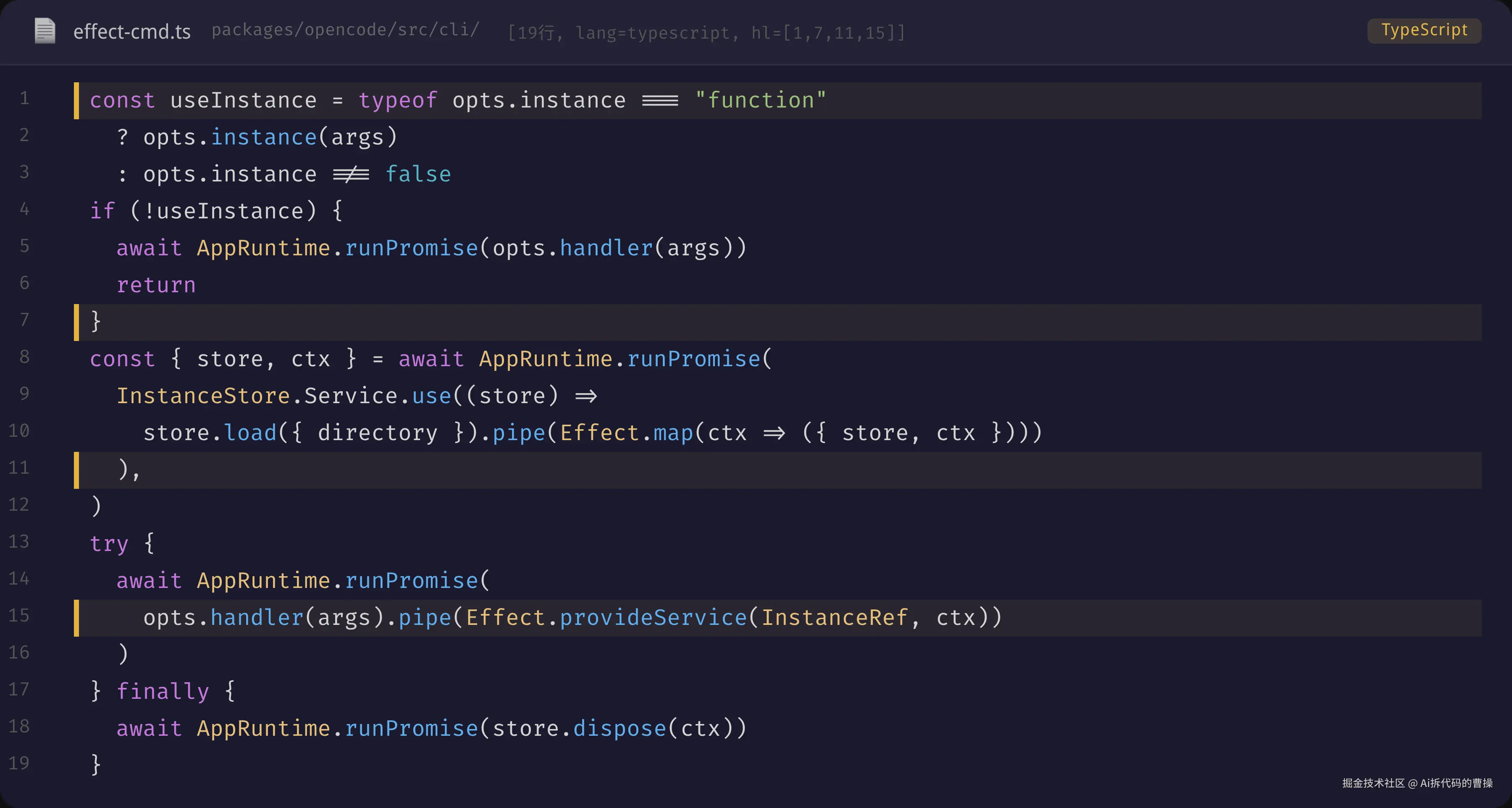
Task: Click the packages/opencode/src/cli/ path
Action: (346, 30)
